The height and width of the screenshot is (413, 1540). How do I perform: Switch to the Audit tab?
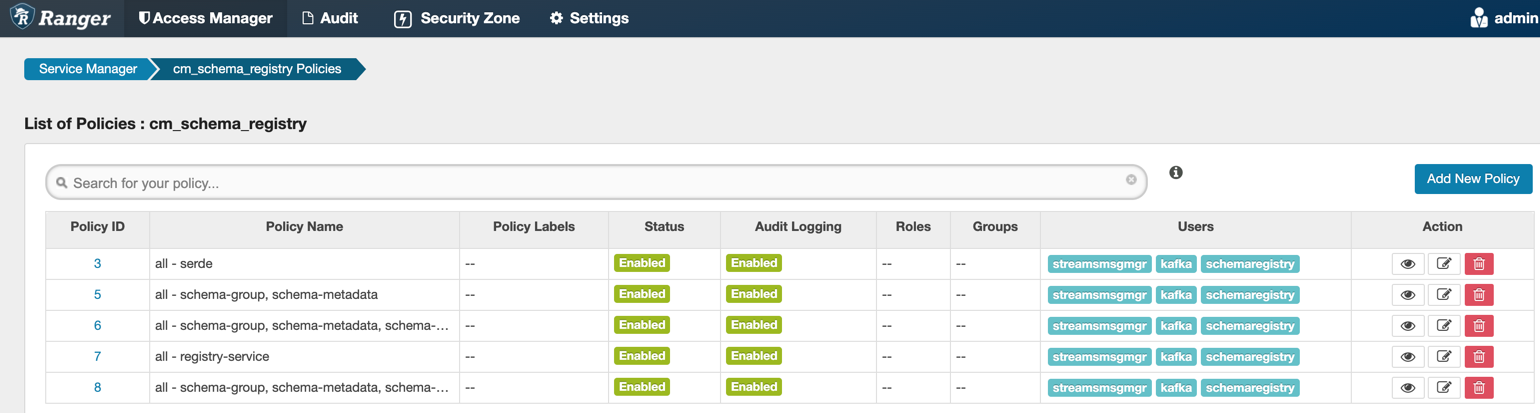click(x=329, y=18)
